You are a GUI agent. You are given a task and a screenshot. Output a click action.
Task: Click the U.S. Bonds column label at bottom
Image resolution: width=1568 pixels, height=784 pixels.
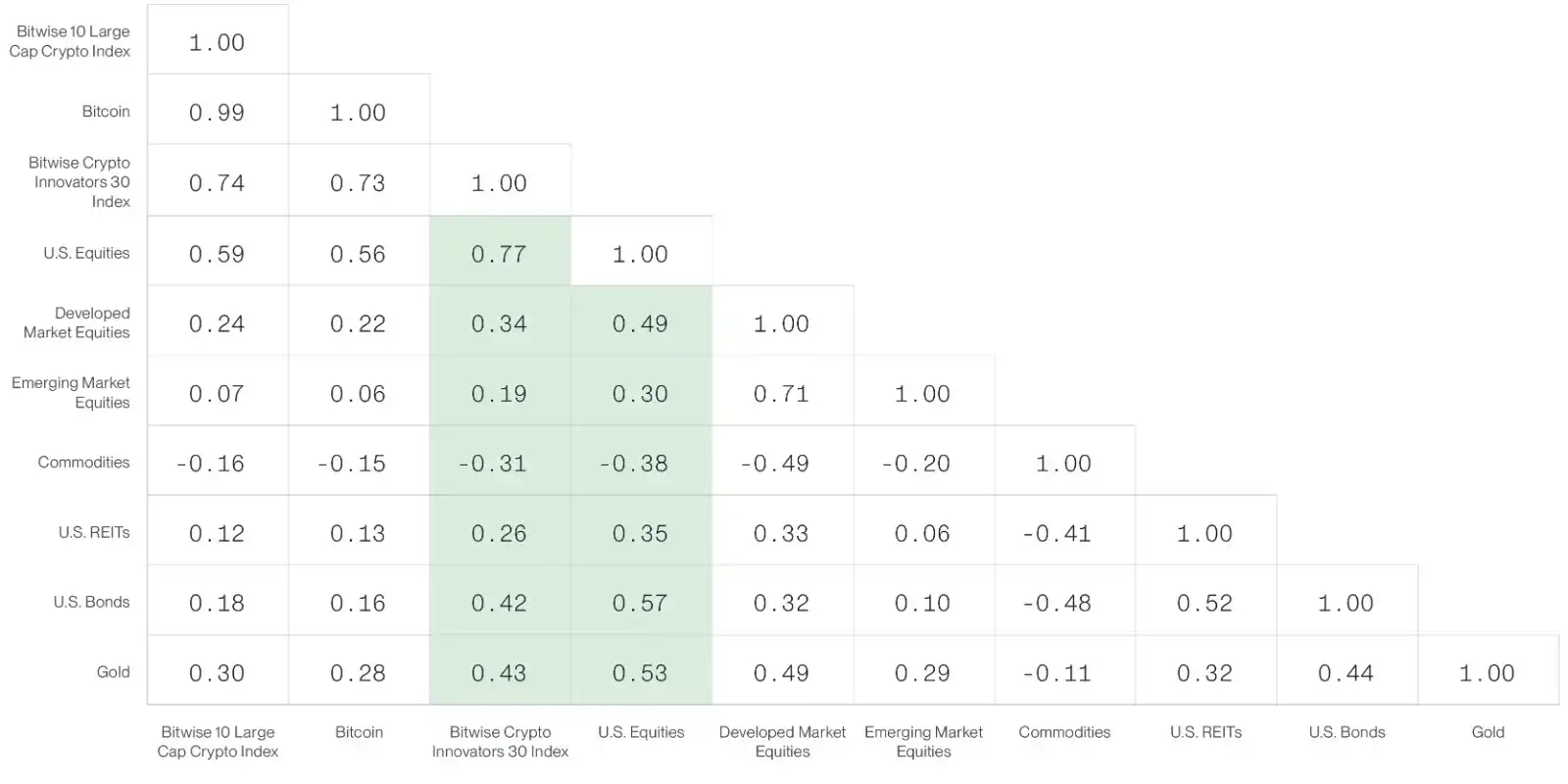pos(1347,732)
